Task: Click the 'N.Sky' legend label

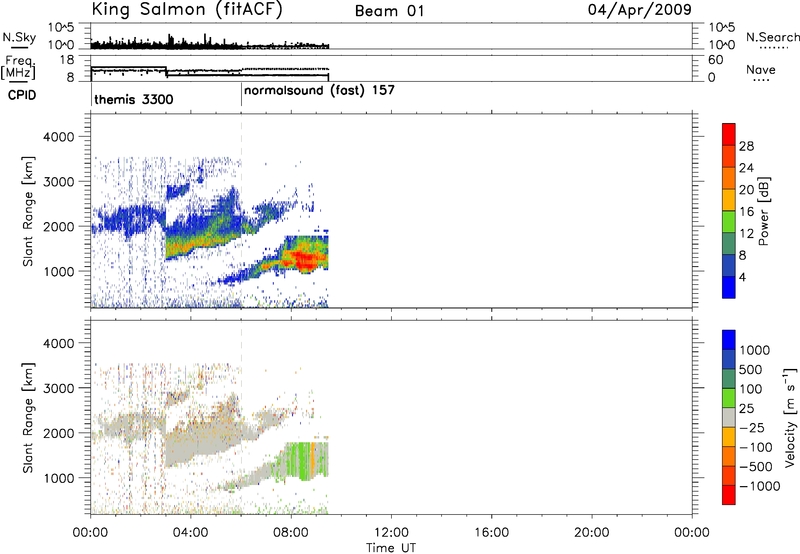Action: click(x=19, y=37)
